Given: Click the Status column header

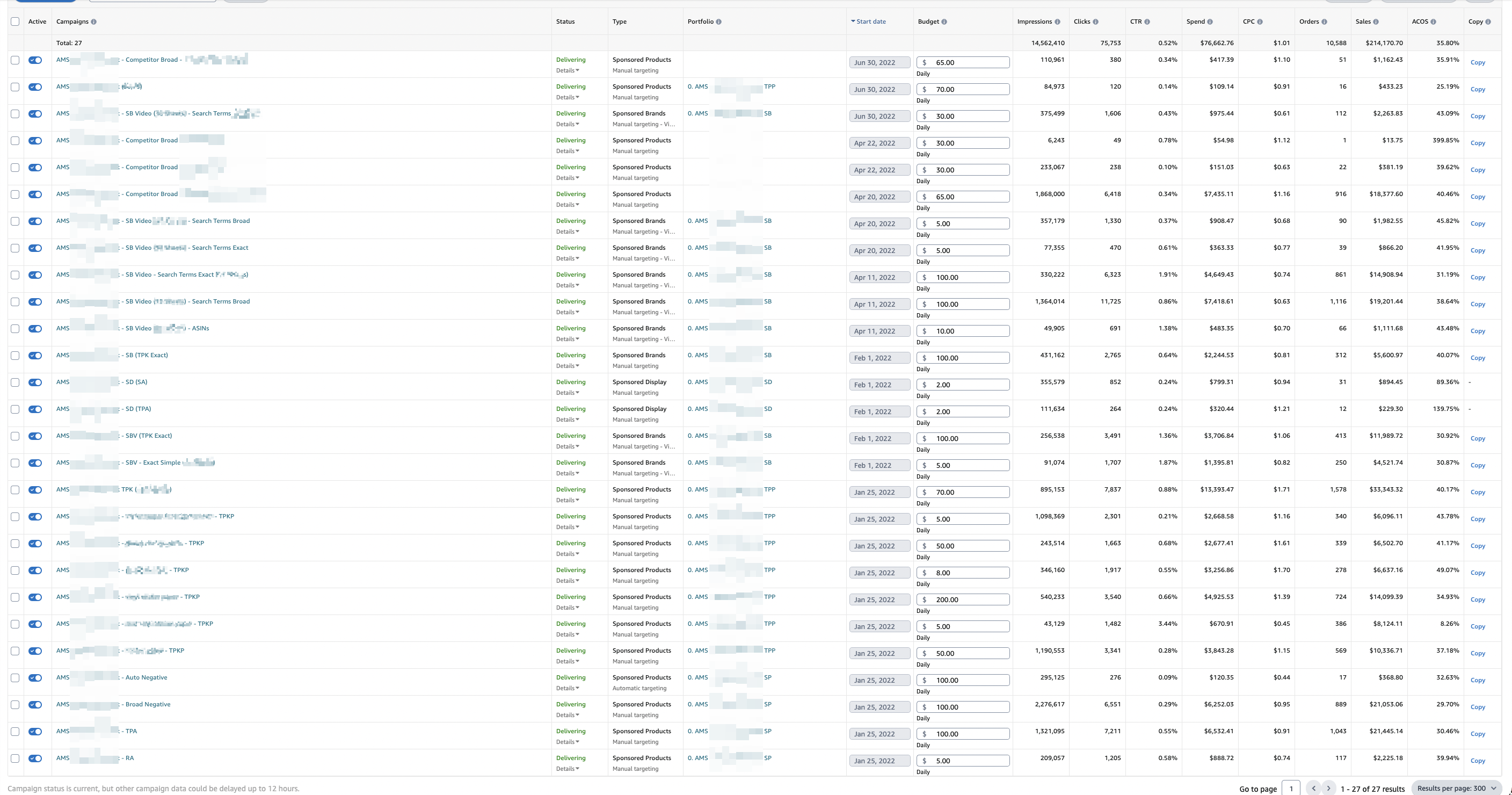Looking at the screenshot, I should point(565,21).
